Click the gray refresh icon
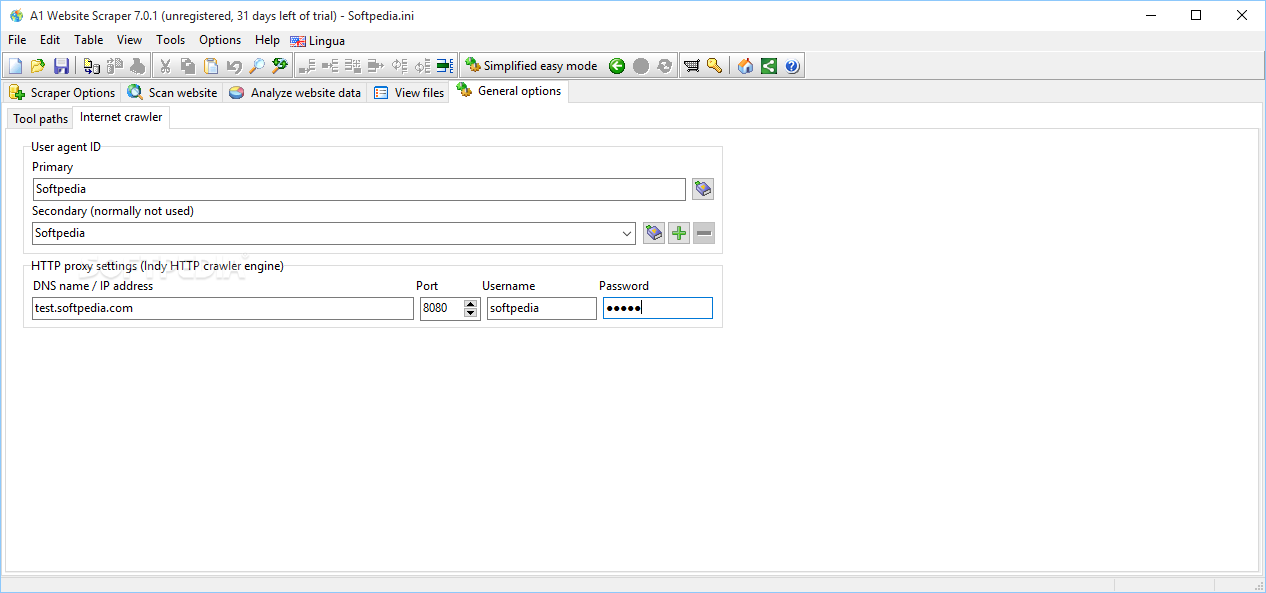1266x593 pixels. (x=664, y=66)
